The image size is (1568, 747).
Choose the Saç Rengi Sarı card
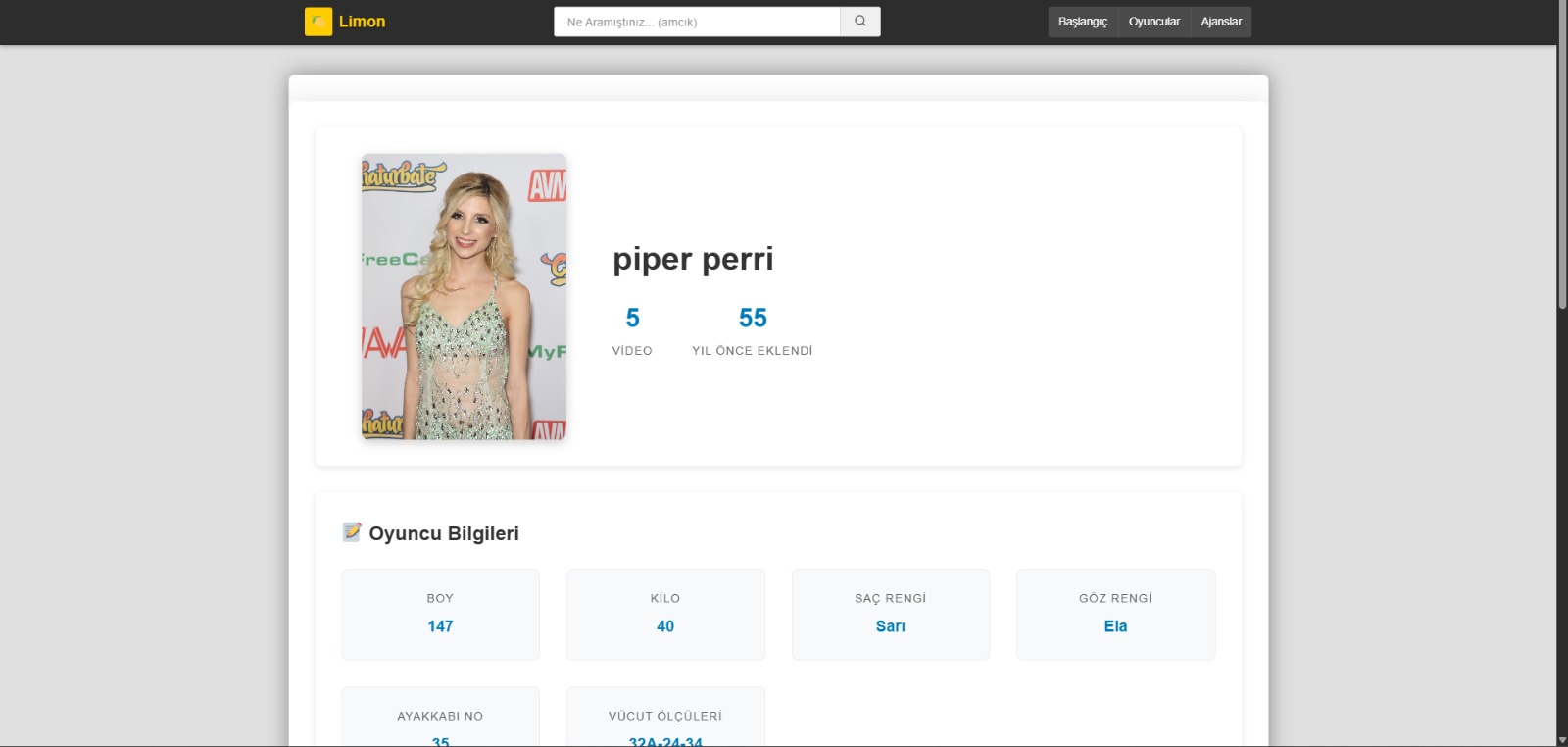[x=890, y=615]
